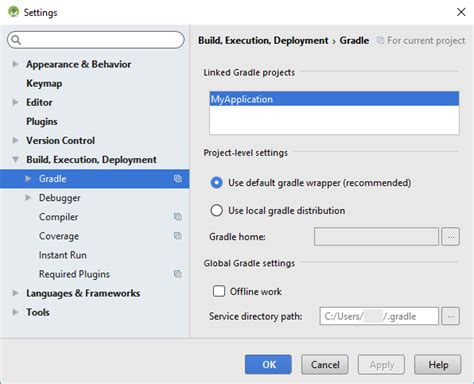Click the Android Studio logo in title bar
The height and width of the screenshot is (384, 474).
[x=13, y=12]
